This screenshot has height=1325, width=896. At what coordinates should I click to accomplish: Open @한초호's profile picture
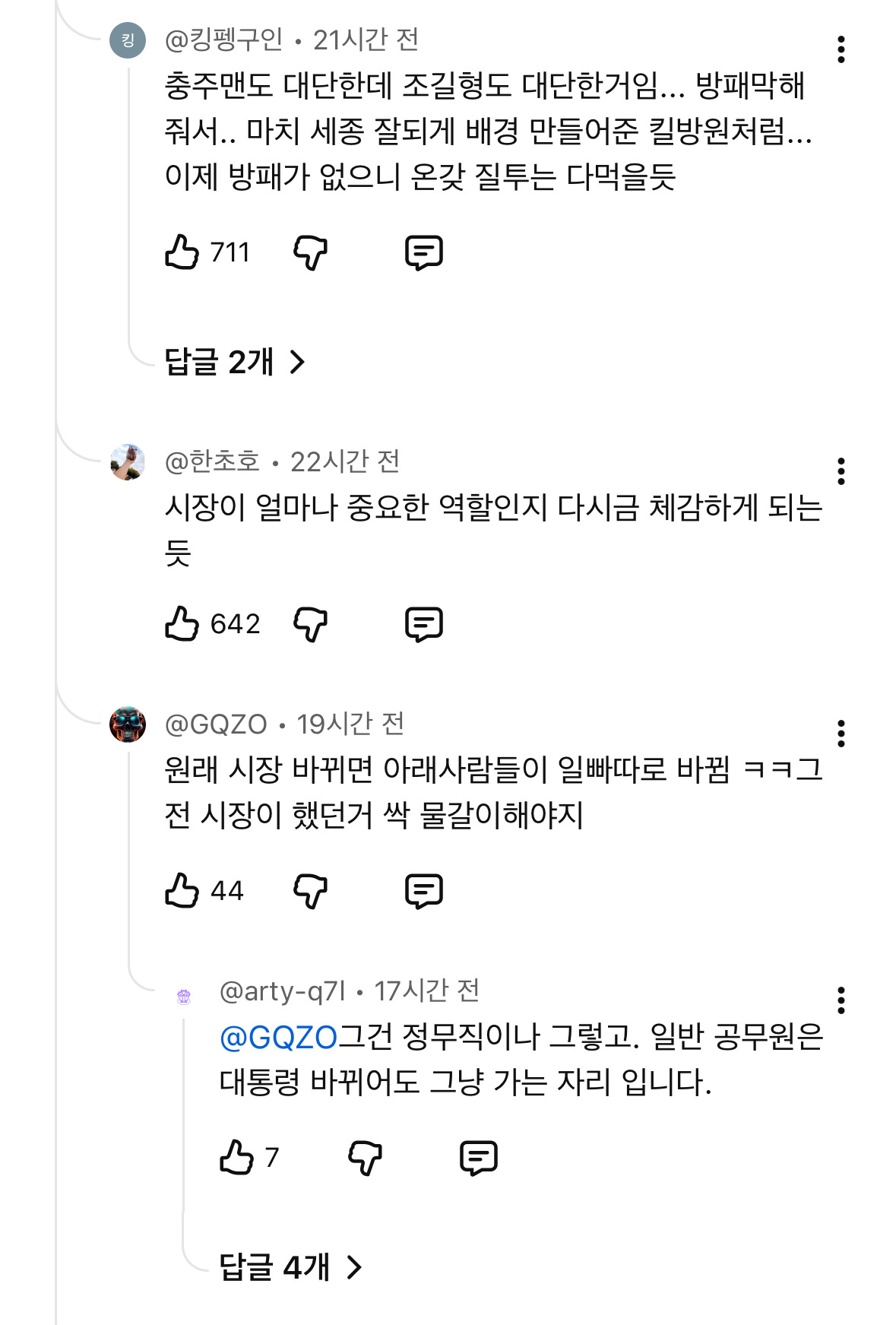pos(128,462)
